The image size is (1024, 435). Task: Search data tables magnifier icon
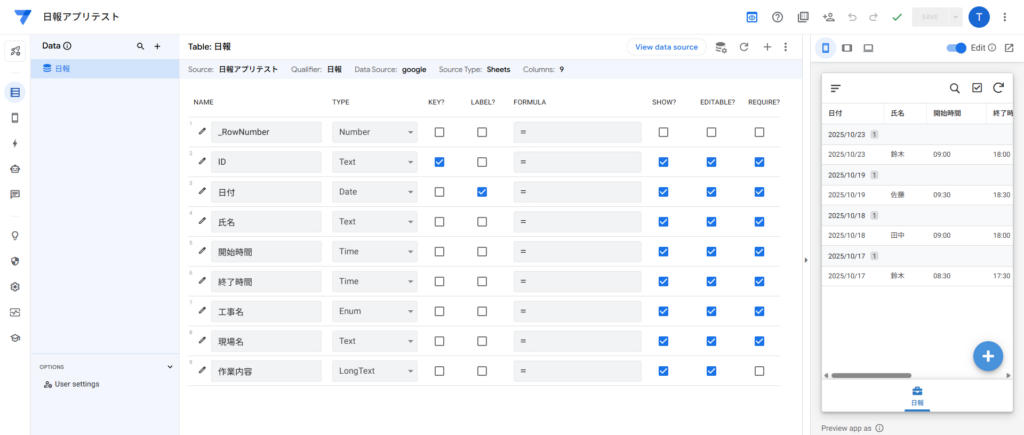(x=140, y=46)
